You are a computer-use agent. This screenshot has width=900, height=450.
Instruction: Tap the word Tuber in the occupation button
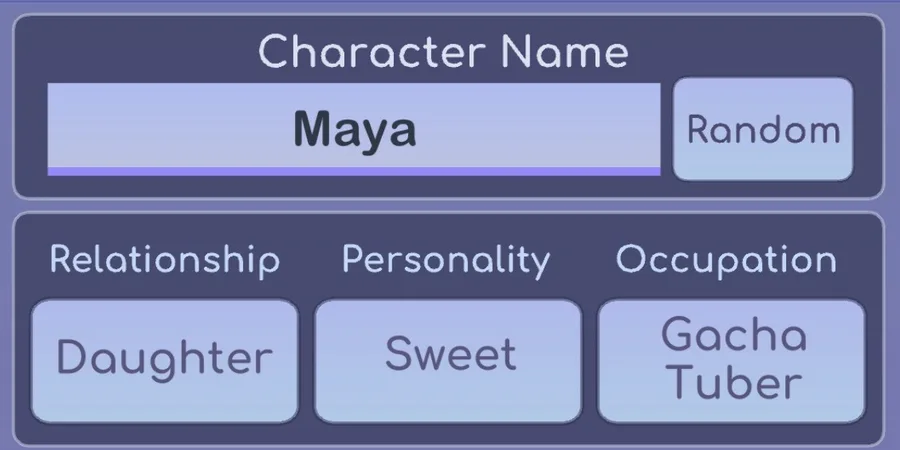(x=736, y=382)
